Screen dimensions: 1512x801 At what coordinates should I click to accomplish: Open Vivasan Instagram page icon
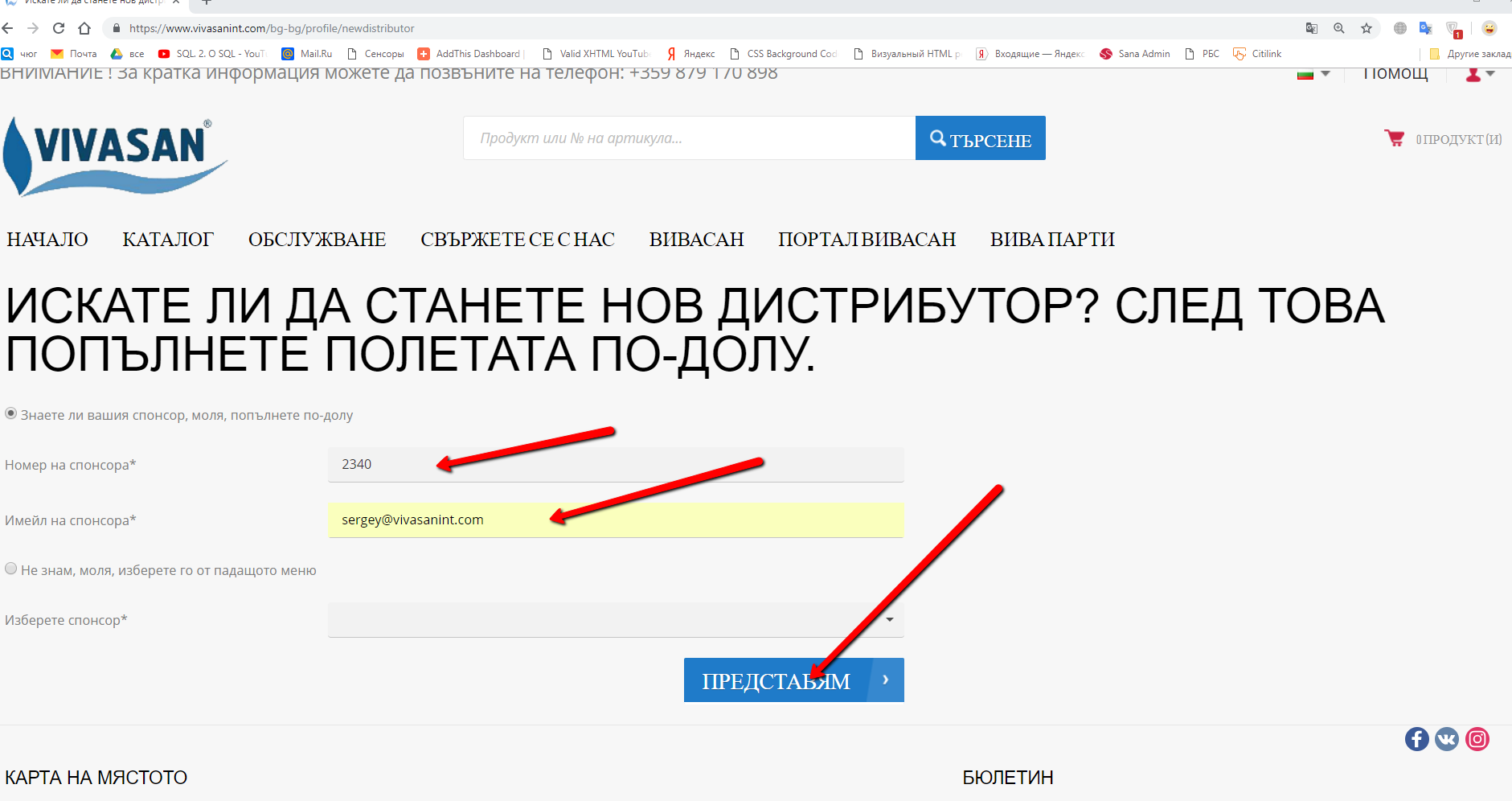point(1477,739)
